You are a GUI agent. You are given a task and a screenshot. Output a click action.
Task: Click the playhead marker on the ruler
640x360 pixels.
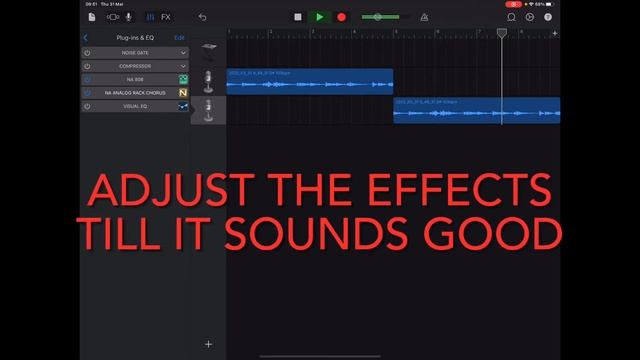(x=502, y=33)
